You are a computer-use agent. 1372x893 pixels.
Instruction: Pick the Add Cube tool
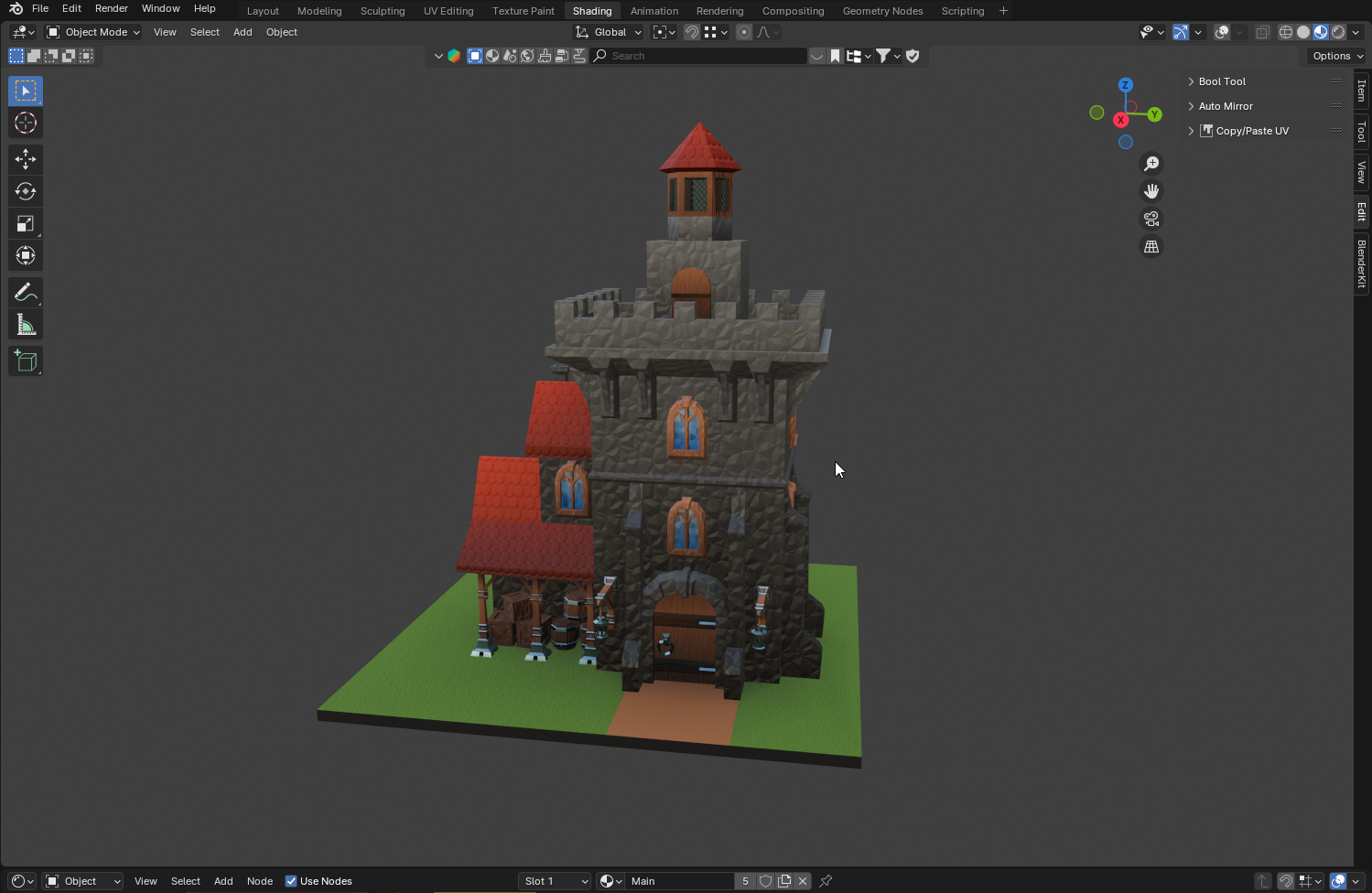[26, 361]
